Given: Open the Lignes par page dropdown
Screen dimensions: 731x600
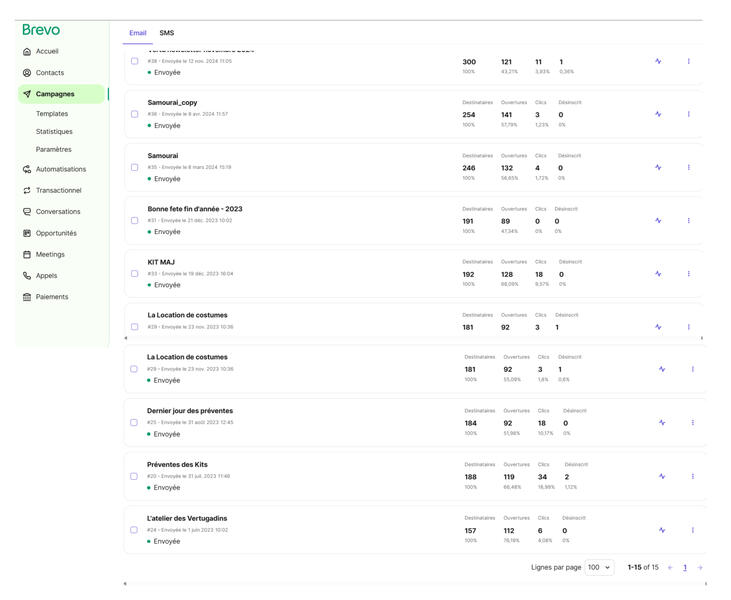Looking at the screenshot, I should click(600, 568).
